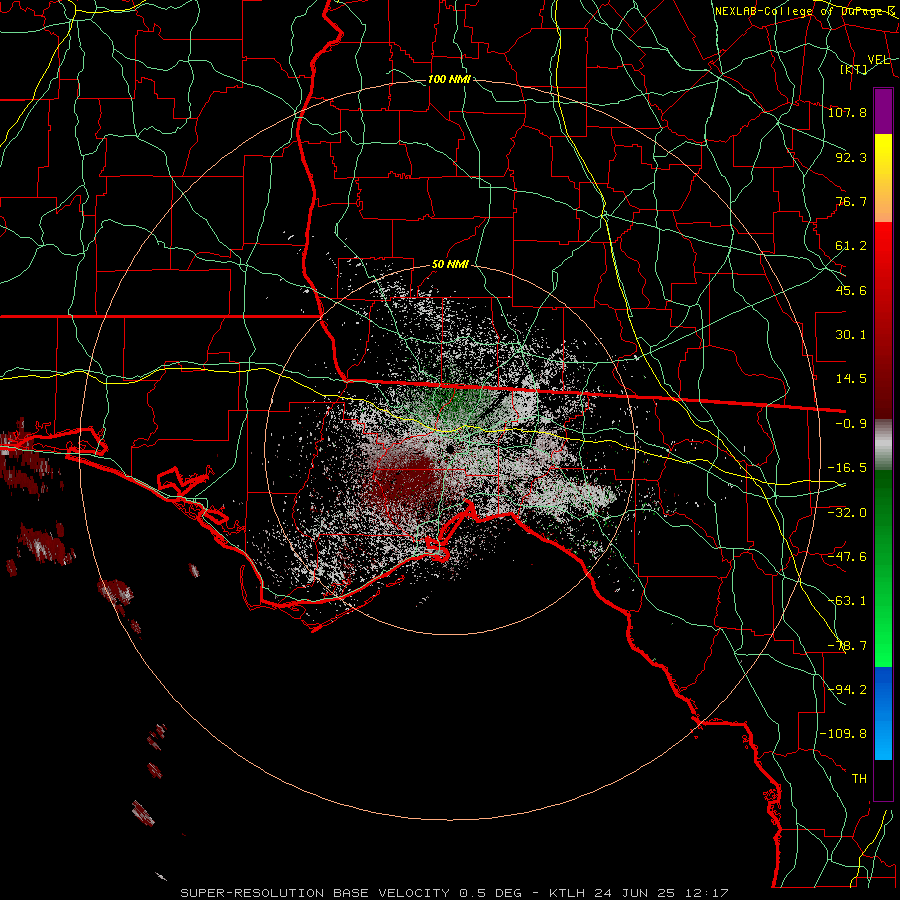Click the -47.6 velocity scale value

click(847, 556)
